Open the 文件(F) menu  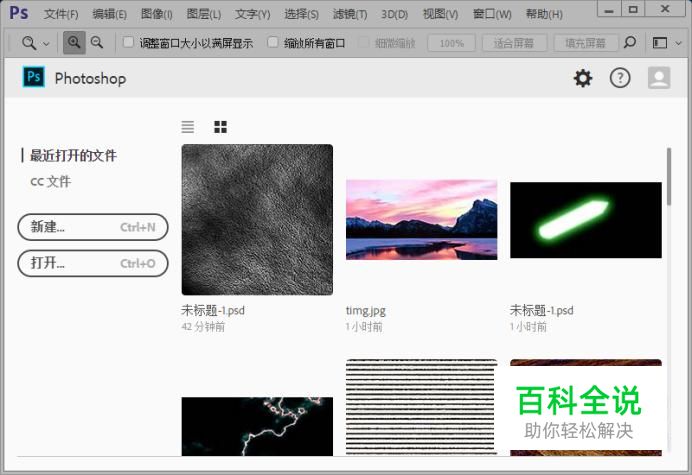(61, 14)
